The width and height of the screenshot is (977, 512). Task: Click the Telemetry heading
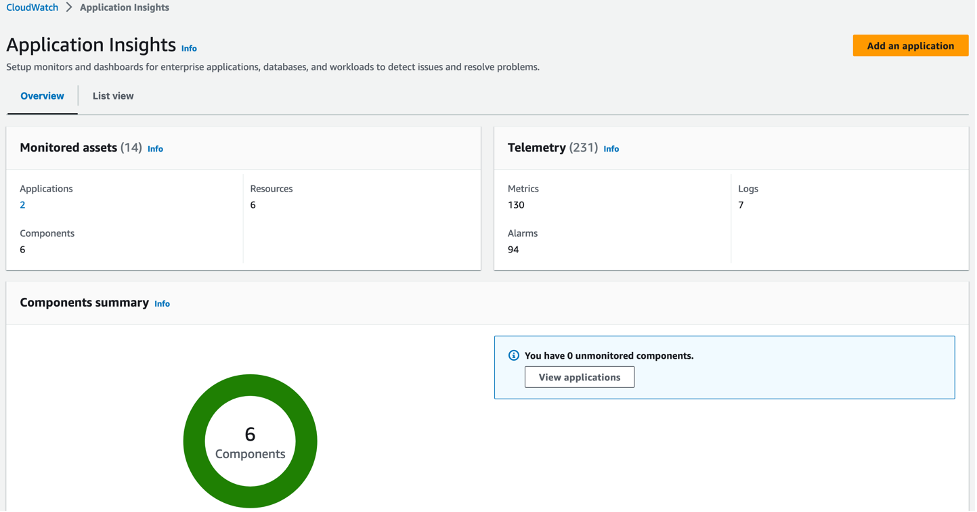point(536,148)
